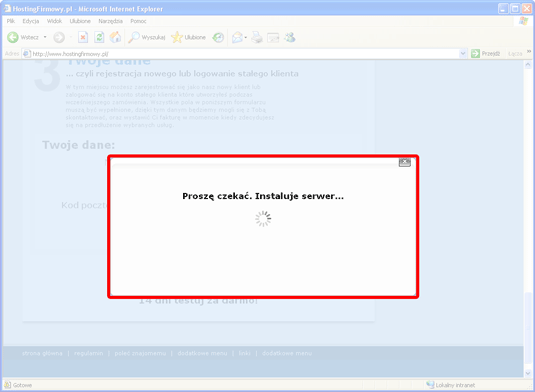The height and width of the screenshot is (392, 535).
Task: Open the Messenger people icon
Action: pos(290,37)
